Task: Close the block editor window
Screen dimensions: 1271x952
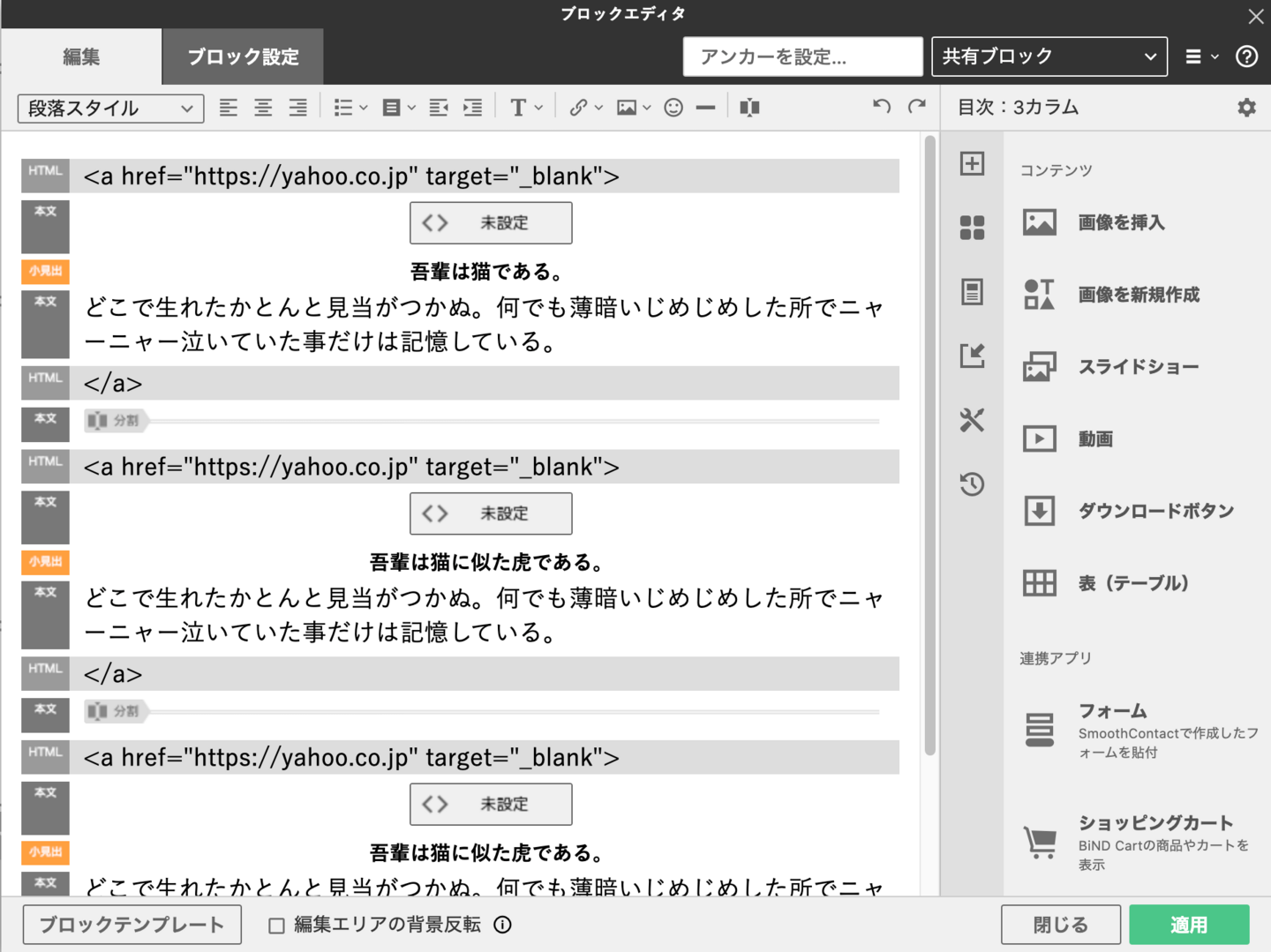Action: click(x=1255, y=15)
